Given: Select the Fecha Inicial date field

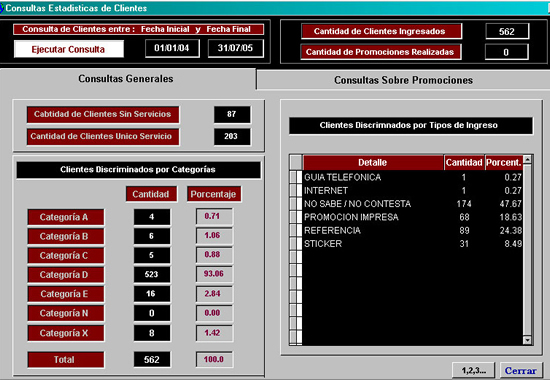Looking at the screenshot, I should [172, 48].
